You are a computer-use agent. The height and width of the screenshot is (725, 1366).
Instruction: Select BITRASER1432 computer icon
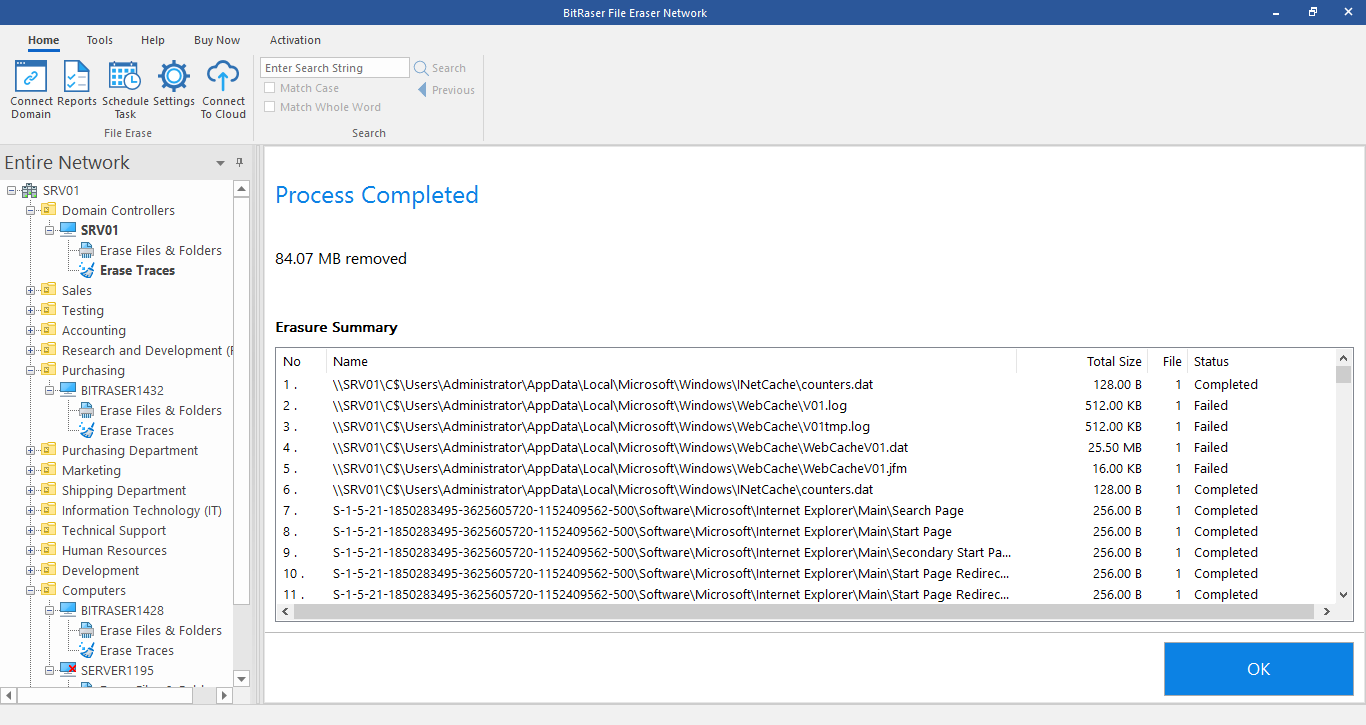[68, 390]
